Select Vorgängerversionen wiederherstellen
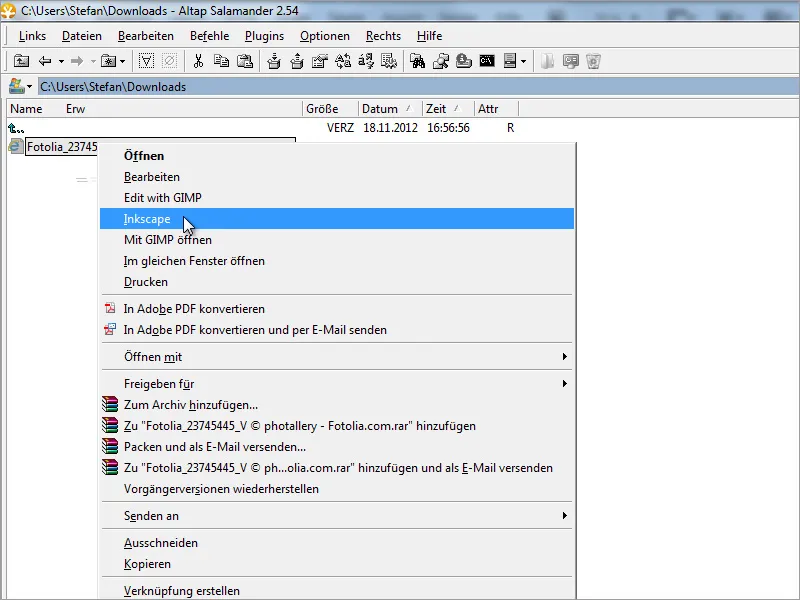Screen dimensions: 800x600 [337, 489]
